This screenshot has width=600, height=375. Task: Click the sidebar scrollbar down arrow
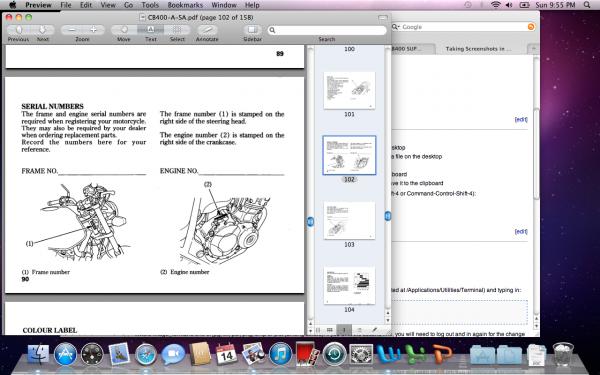click(x=388, y=320)
